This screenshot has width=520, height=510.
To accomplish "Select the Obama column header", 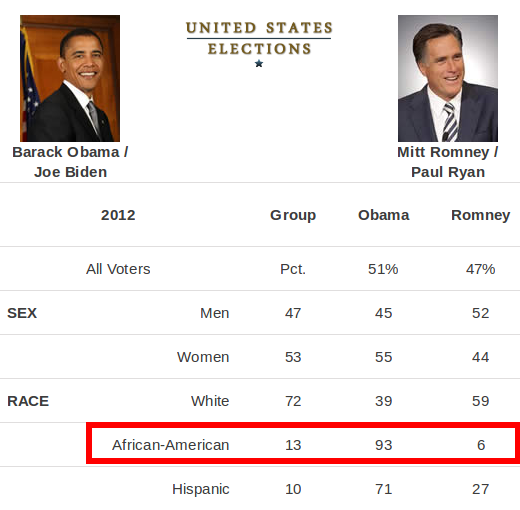I will click(x=383, y=215).
